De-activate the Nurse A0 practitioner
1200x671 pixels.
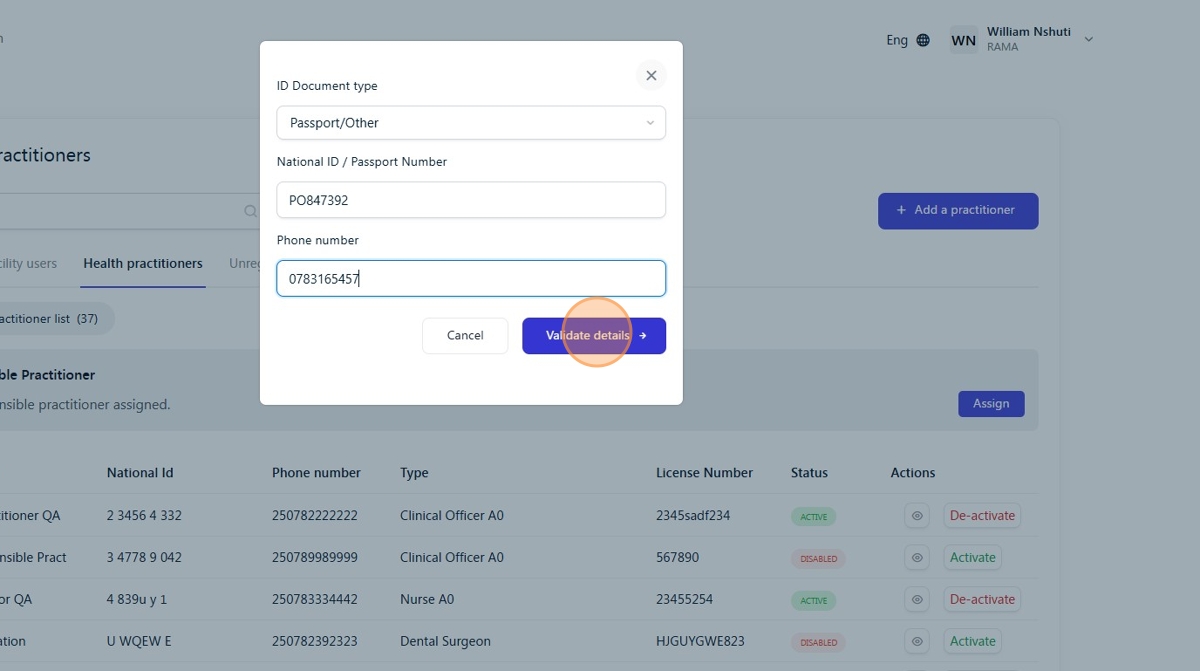pyautogui.click(x=982, y=600)
